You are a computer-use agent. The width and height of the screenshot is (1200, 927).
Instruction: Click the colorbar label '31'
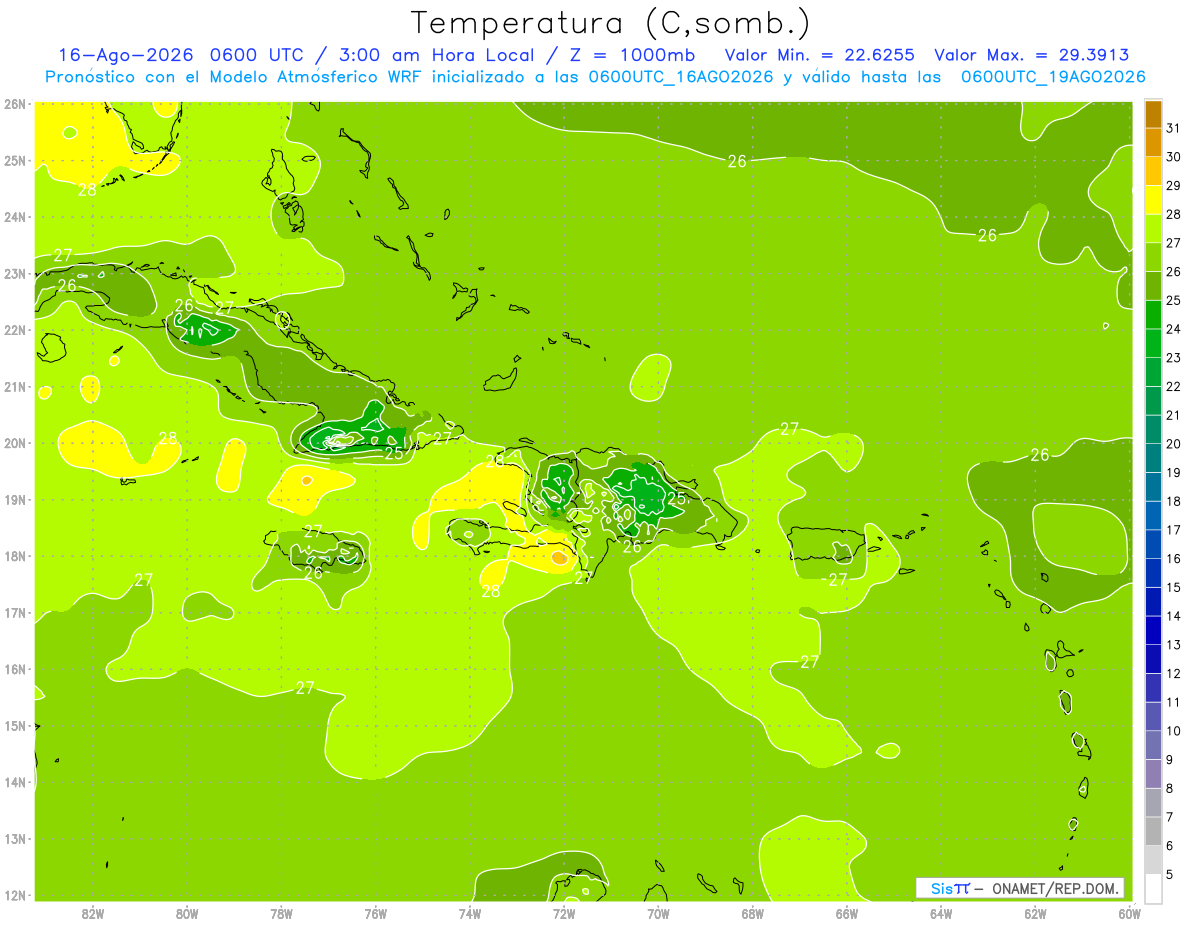tap(1174, 127)
